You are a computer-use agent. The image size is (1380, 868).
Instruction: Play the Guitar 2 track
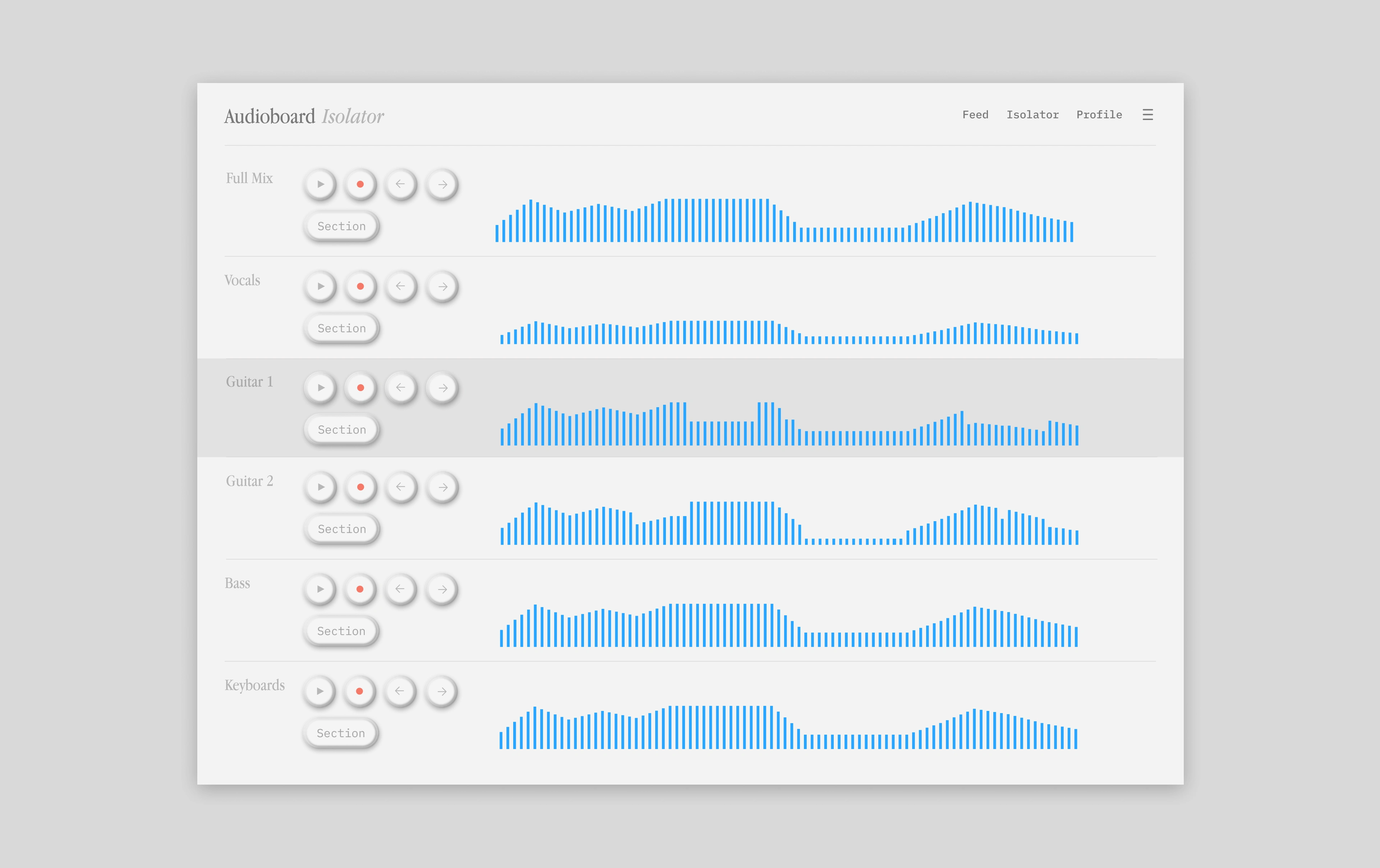[320, 487]
